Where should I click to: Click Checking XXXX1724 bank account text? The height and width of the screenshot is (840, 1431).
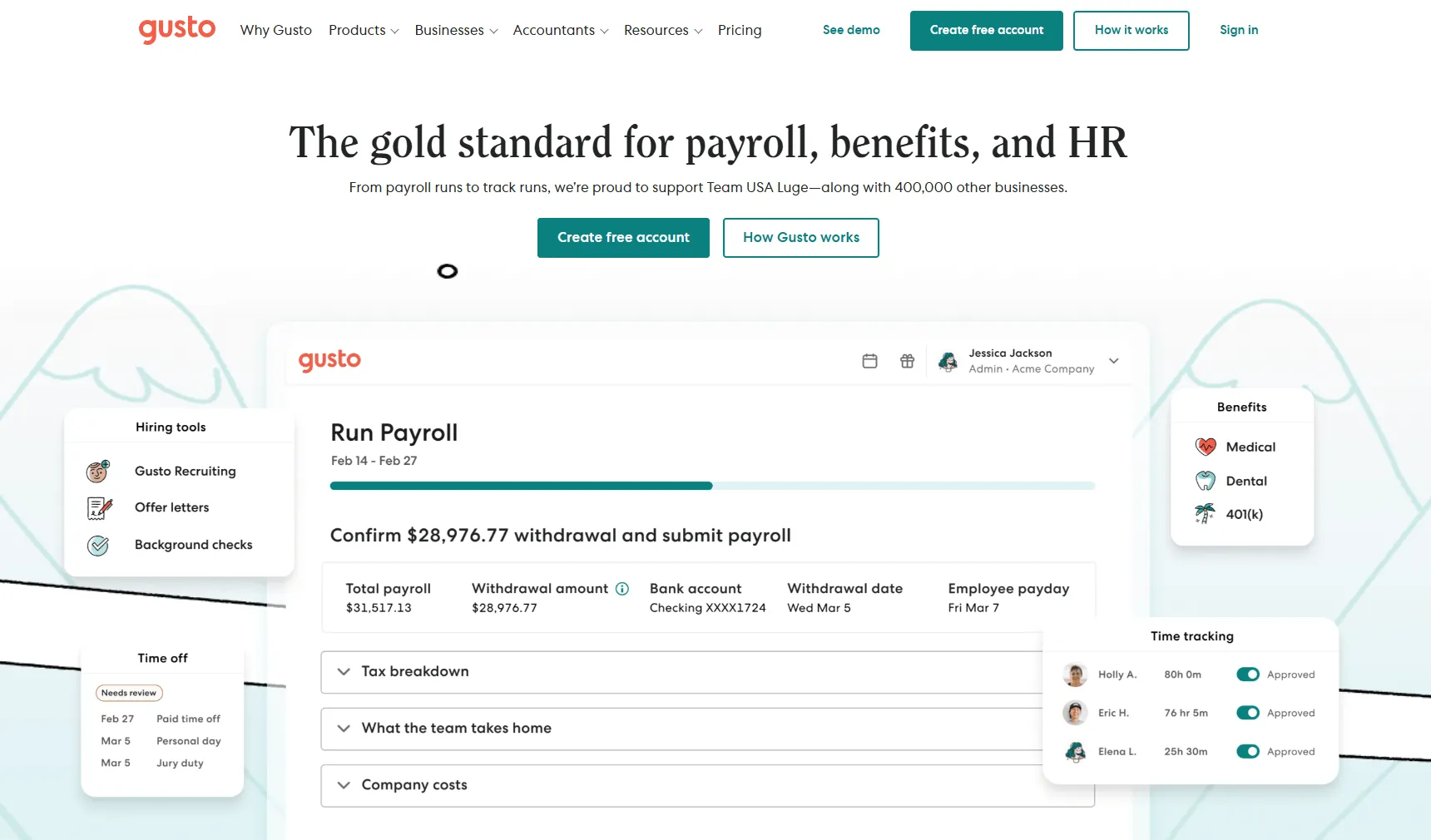point(707,608)
